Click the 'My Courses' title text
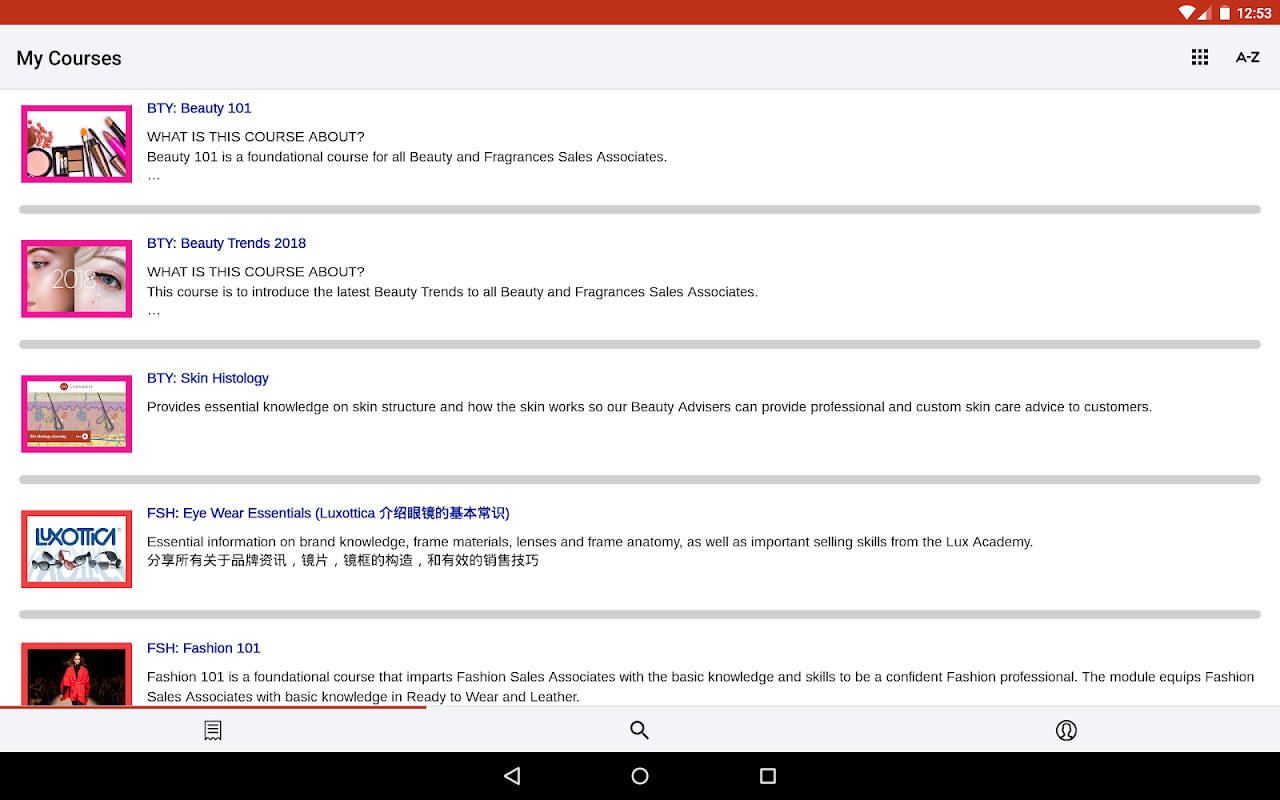The width and height of the screenshot is (1280, 800). pyautogui.click(x=69, y=58)
